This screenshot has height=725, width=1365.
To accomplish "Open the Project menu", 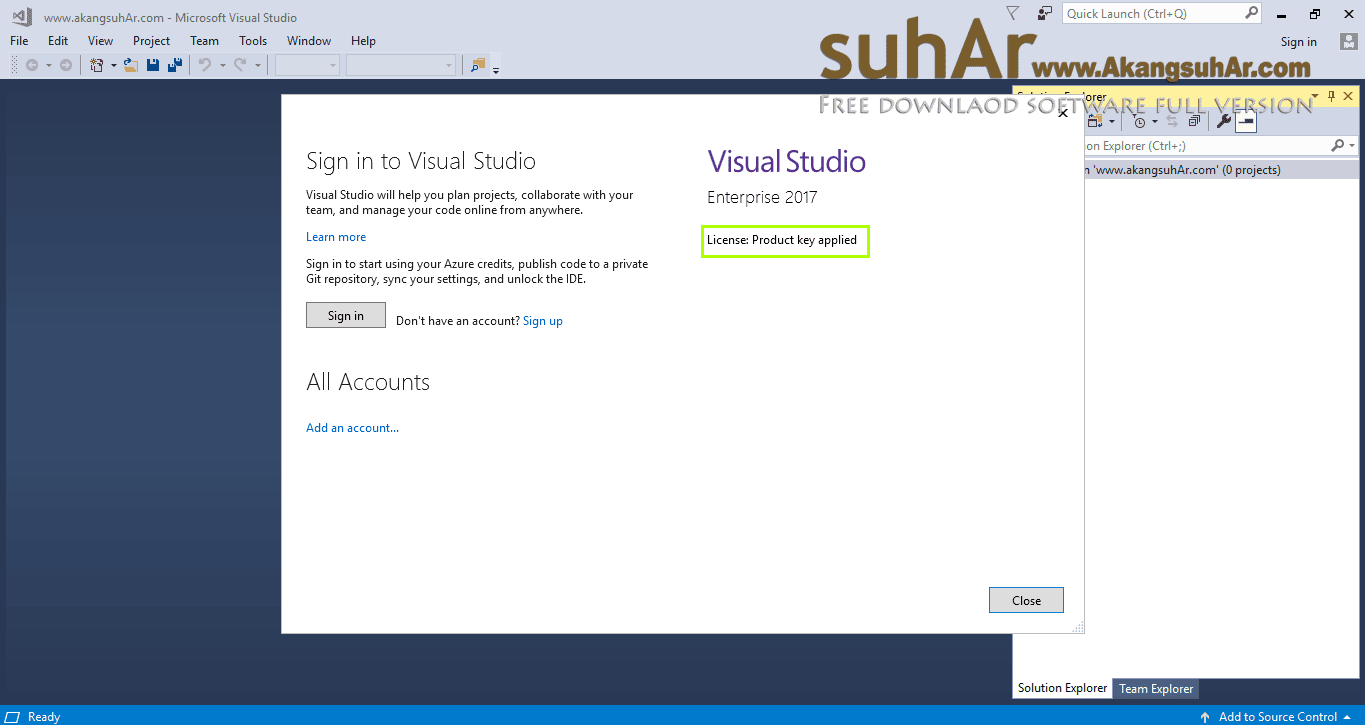I will [x=151, y=41].
